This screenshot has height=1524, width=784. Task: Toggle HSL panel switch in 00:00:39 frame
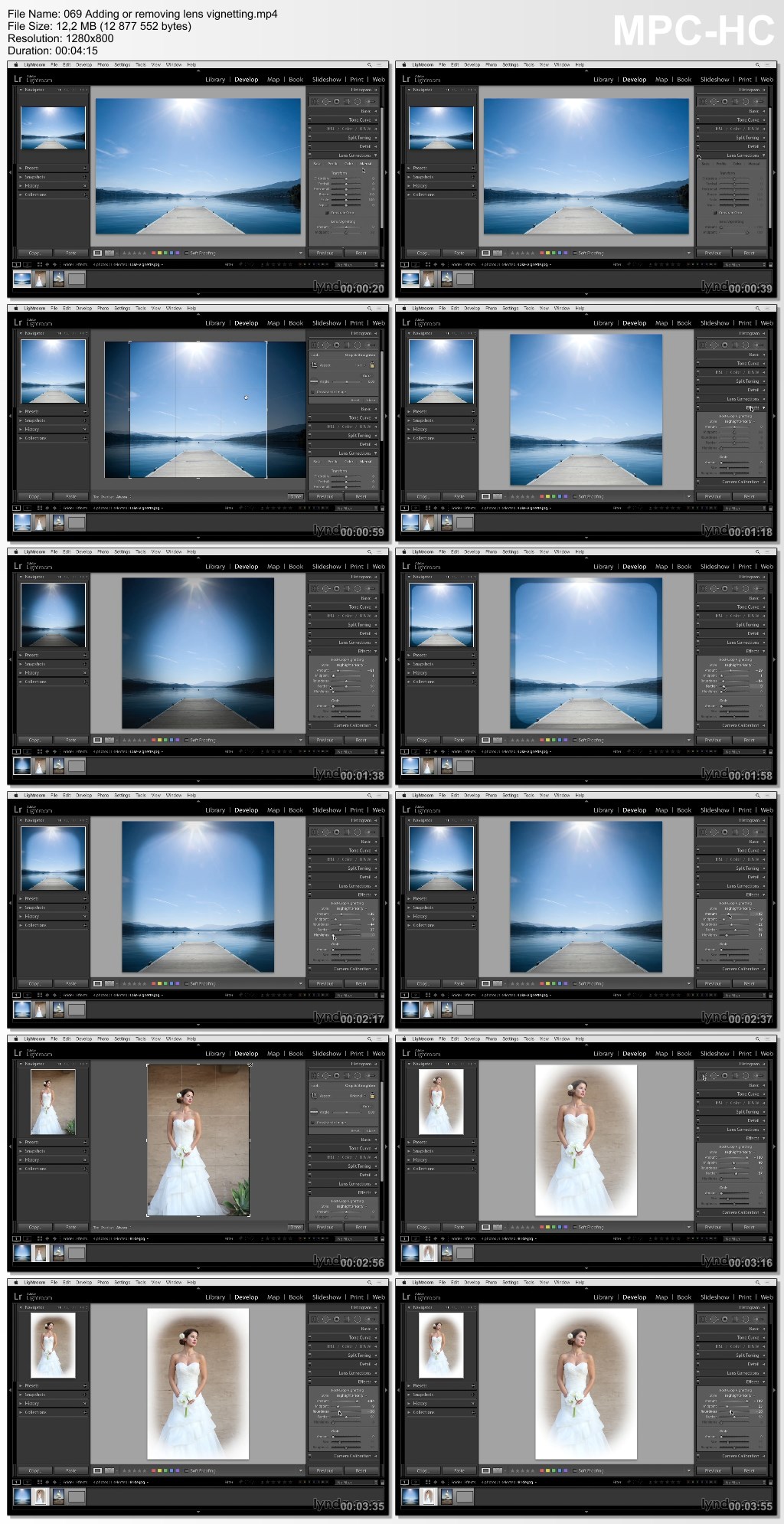[698, 129]
